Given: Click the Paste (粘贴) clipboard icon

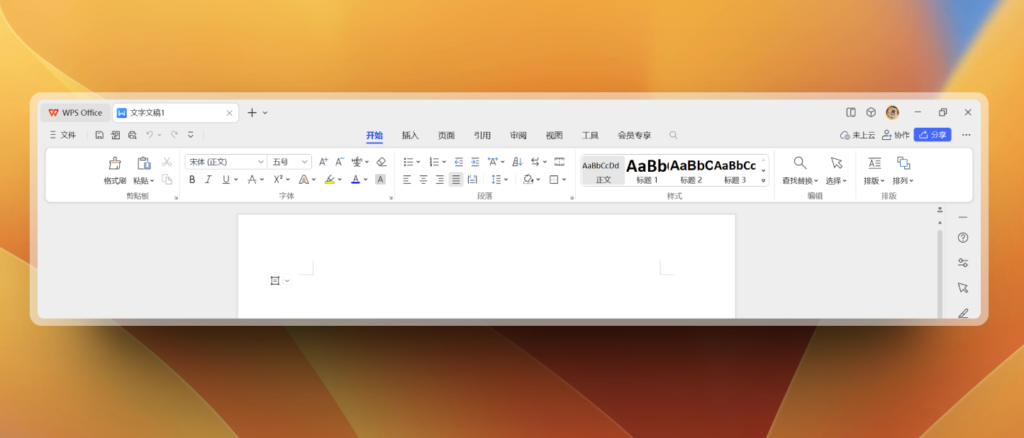Looking at the screenshot, I should (144, 163).
